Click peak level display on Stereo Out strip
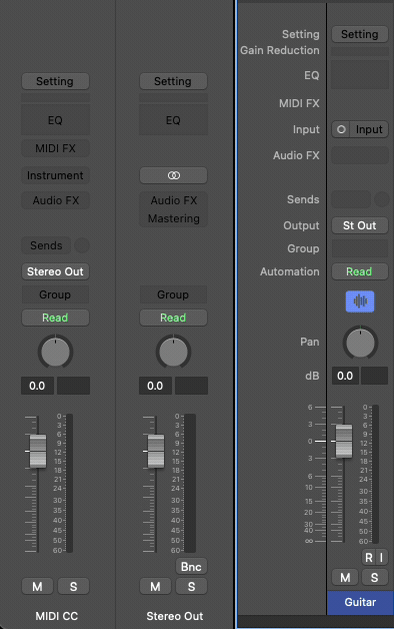The height and width of the screenshot is (629, 394). click(x=191, y=386)
